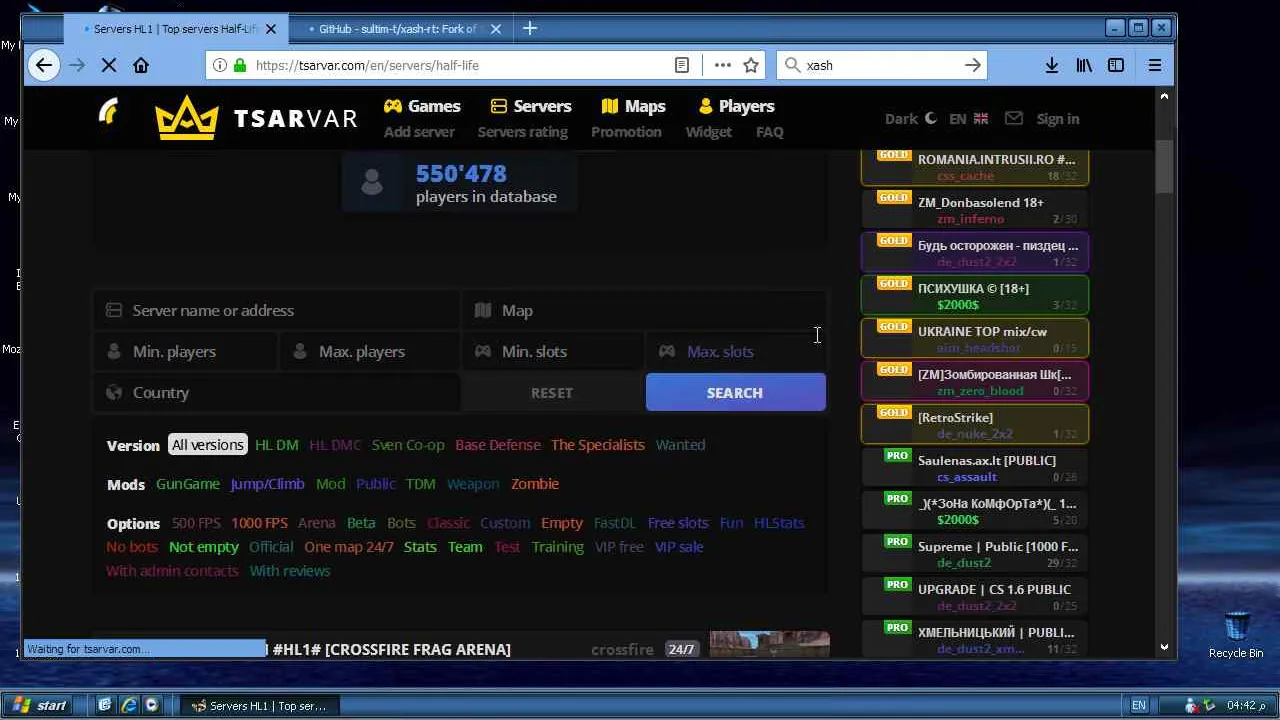1280x720 pixels.
Task: Reset the server search filters
Action: (x=552, y=393)
